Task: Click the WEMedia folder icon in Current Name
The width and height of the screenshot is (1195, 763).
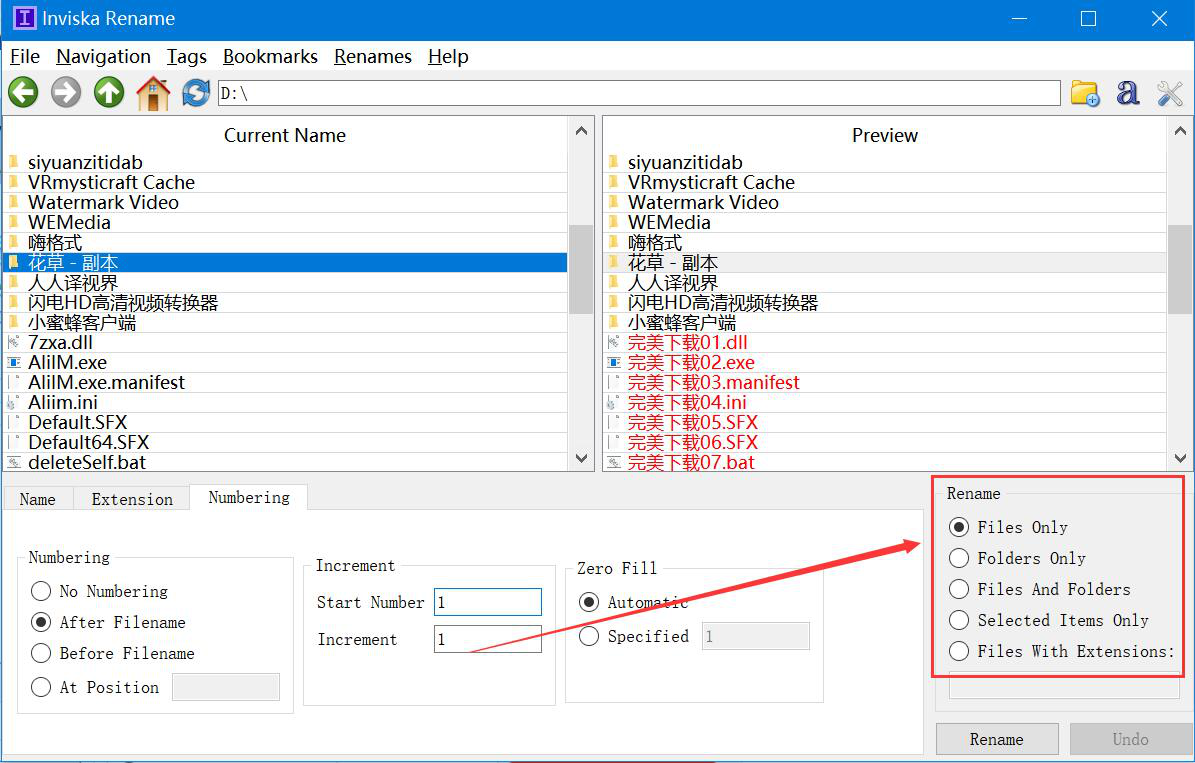Action: tap(14, 222)
